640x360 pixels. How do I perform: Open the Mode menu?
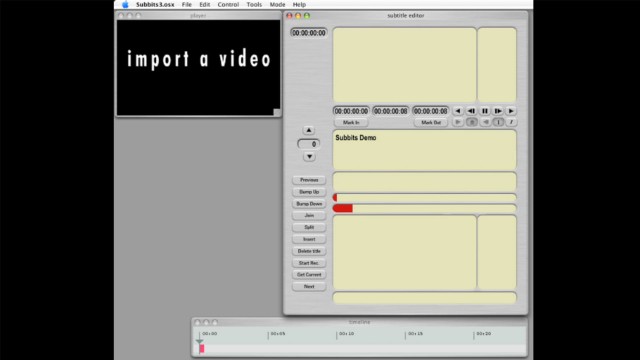[277, 4]
